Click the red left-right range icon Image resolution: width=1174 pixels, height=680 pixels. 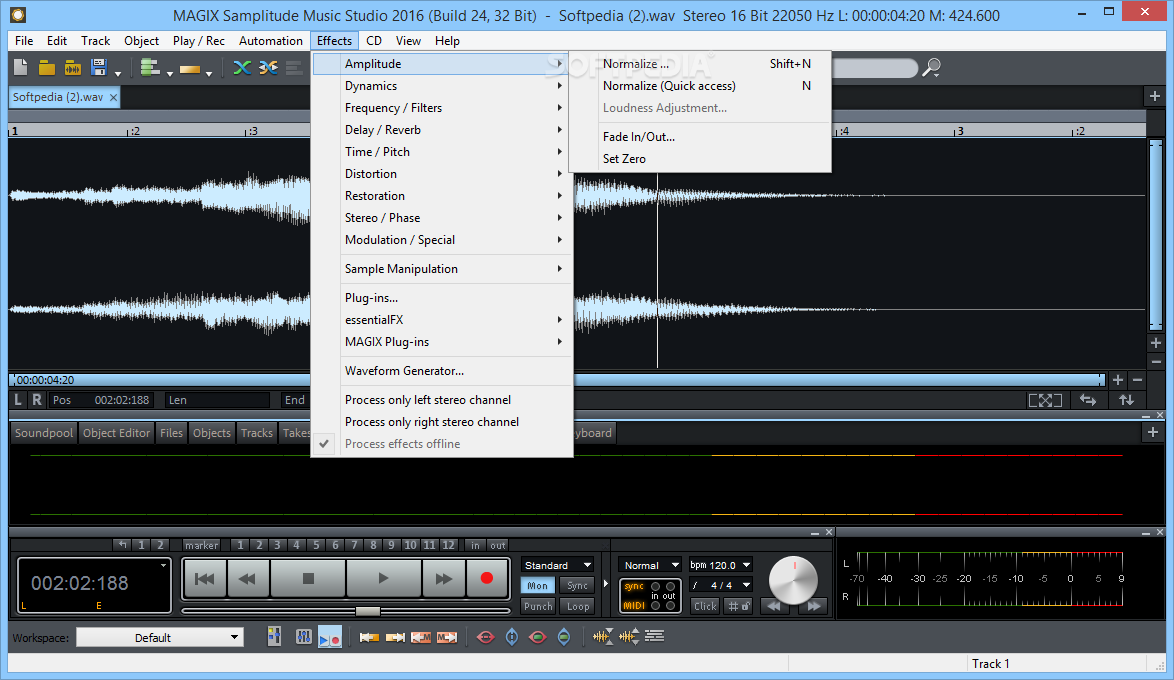[486, 637]
